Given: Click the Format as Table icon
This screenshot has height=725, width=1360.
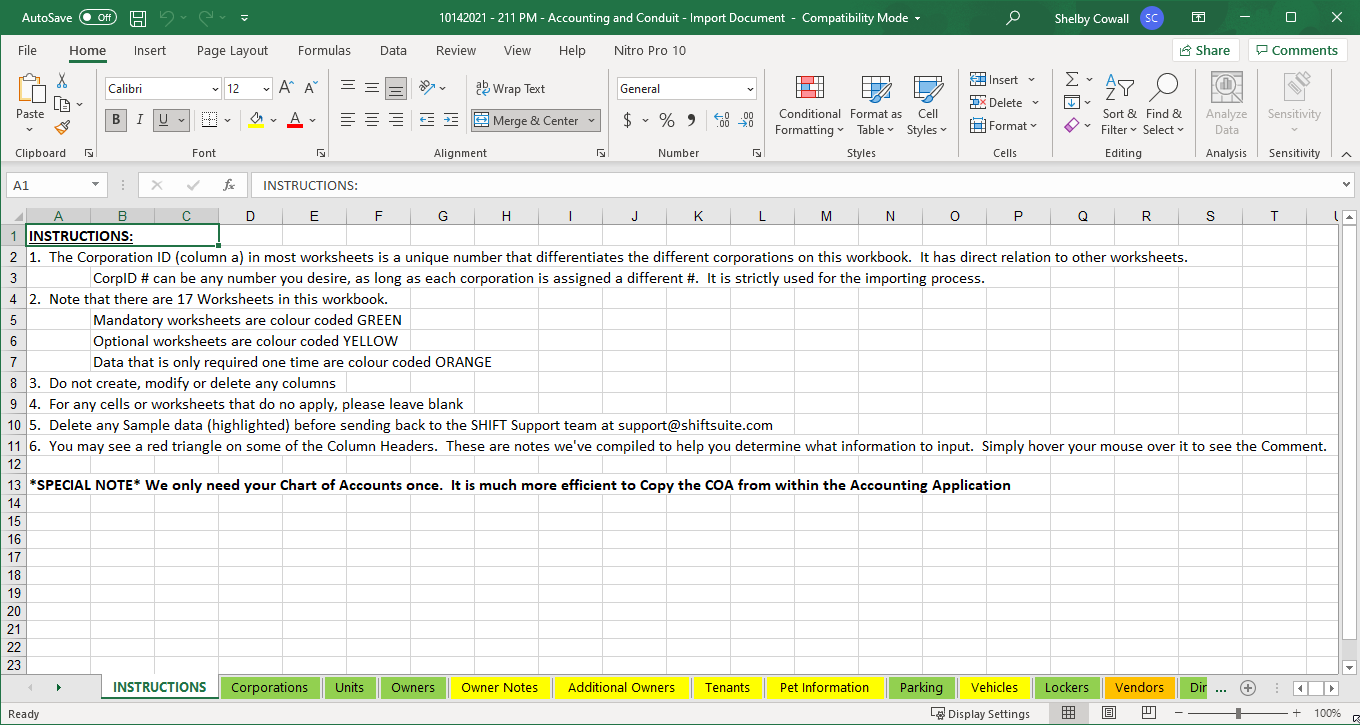Looking at the screenshot, I should pyautogui.click(x=875, y=105).
